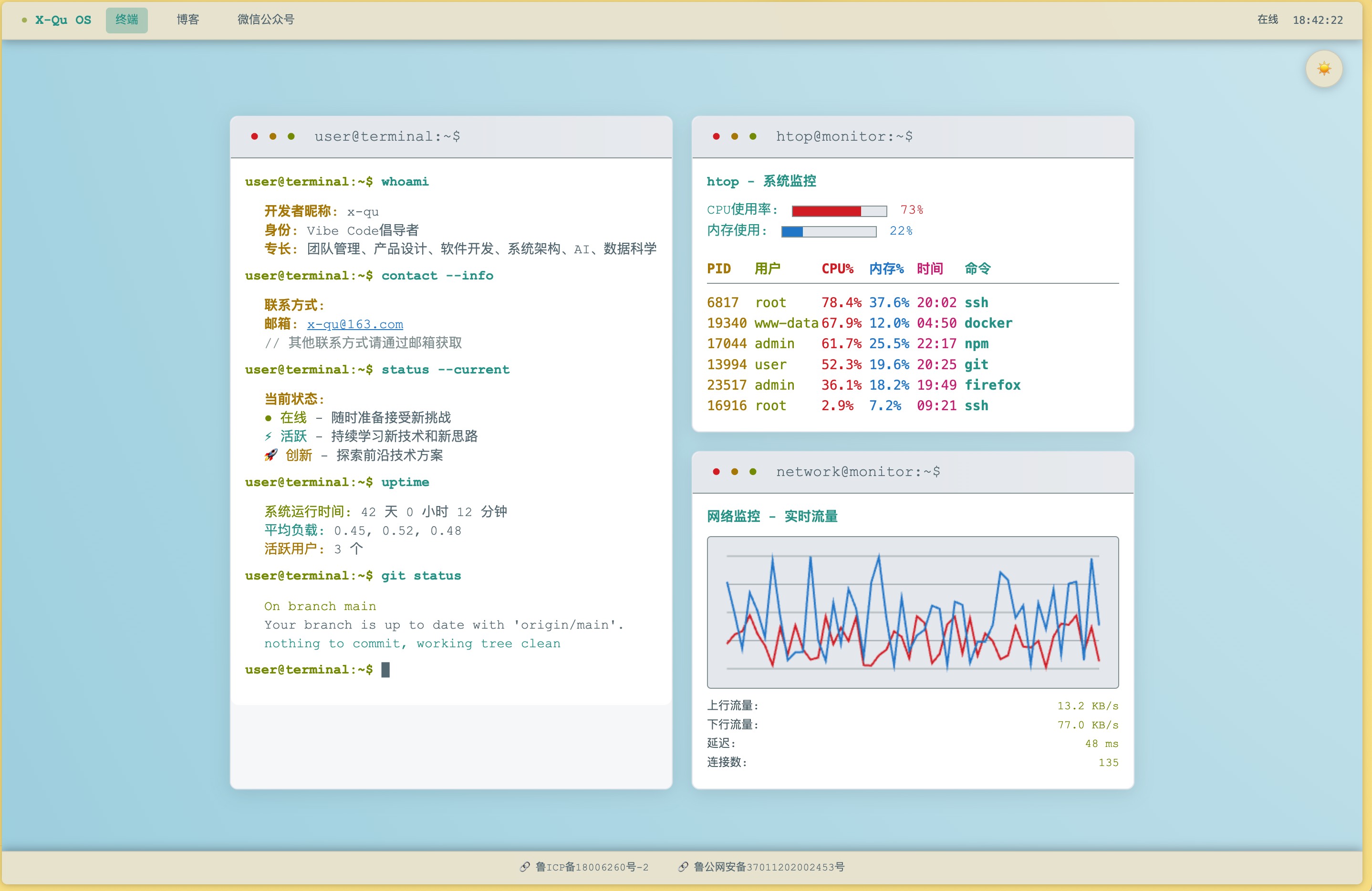This screenshot has width=1372, height=891.
Task: Click the 135 connections value
Action: click(x=1109, y=763)
